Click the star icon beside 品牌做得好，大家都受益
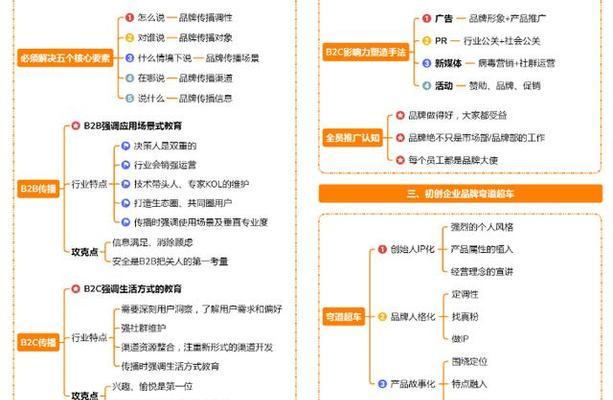The height and width of the screenshot is (400, 613). coord(400,115)
